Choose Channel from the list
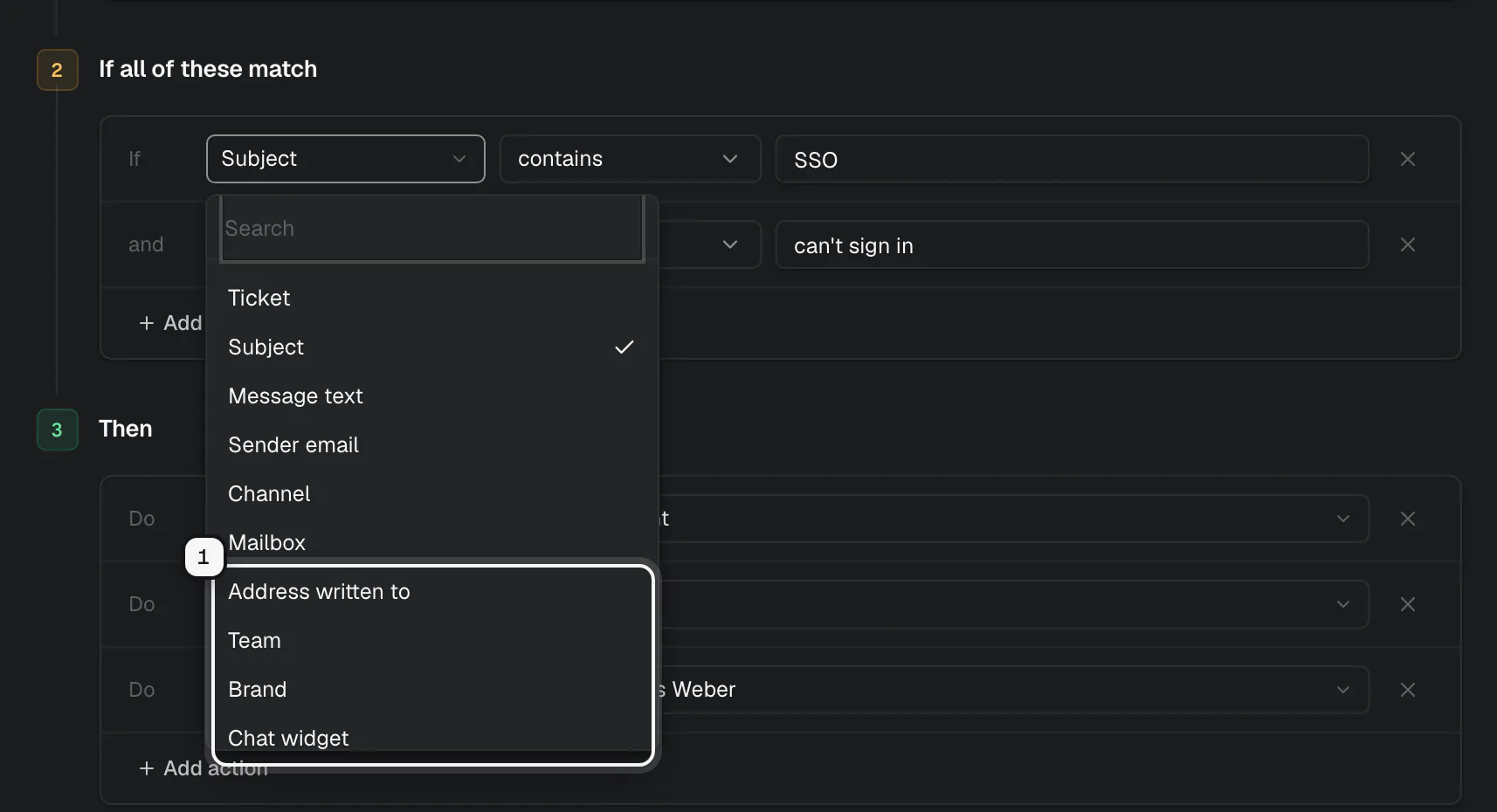This screenshot has width=1497, height=812. tap(432, 493)
